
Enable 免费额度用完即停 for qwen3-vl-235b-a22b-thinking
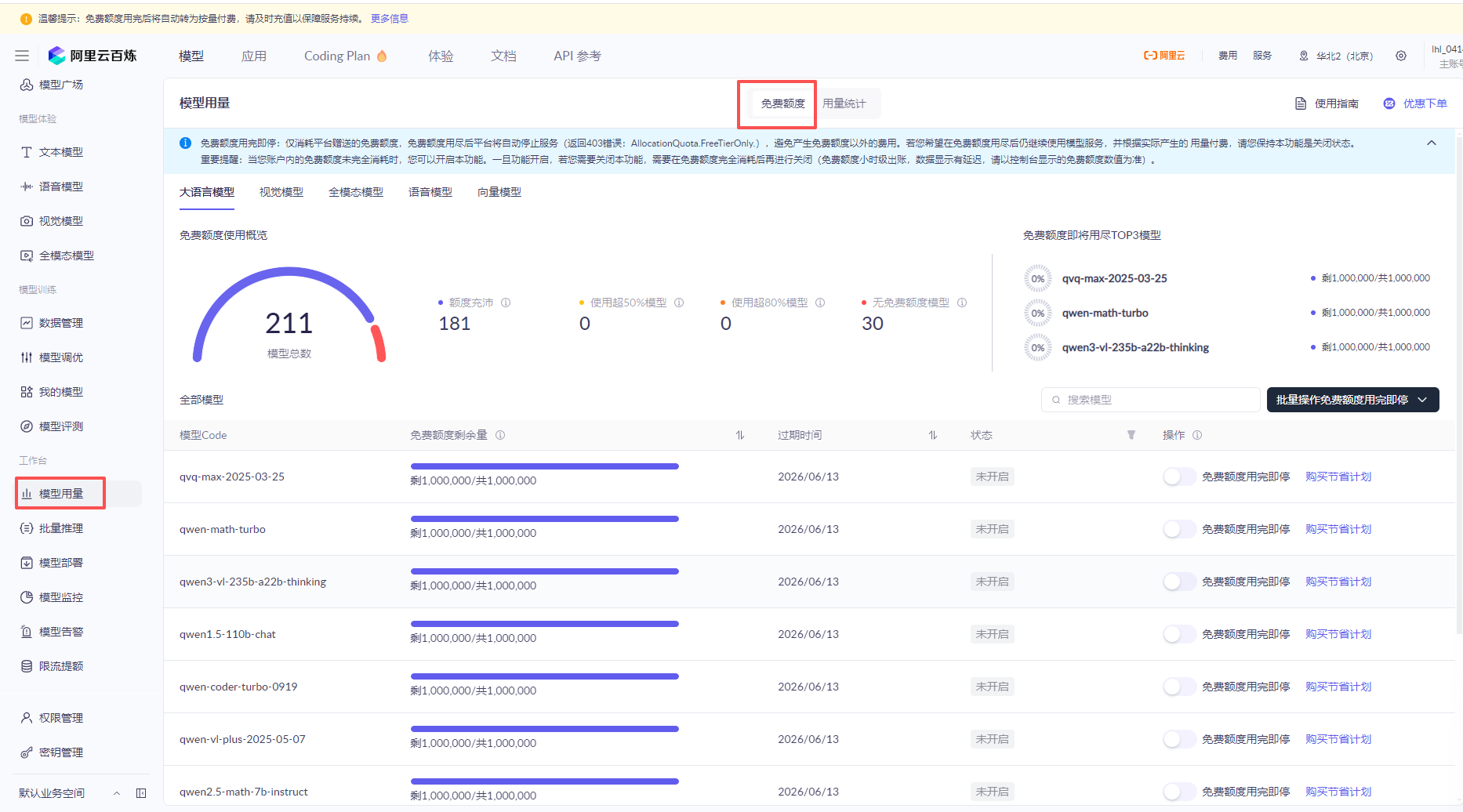tap(1179, 582)
